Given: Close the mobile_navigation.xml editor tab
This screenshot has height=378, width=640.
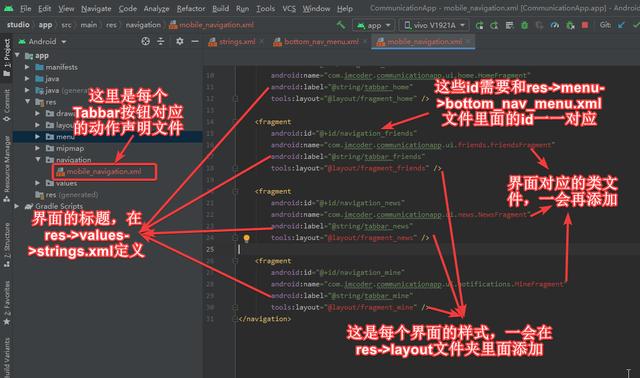Looking at the screenshot, I should (x=469, y=42).
